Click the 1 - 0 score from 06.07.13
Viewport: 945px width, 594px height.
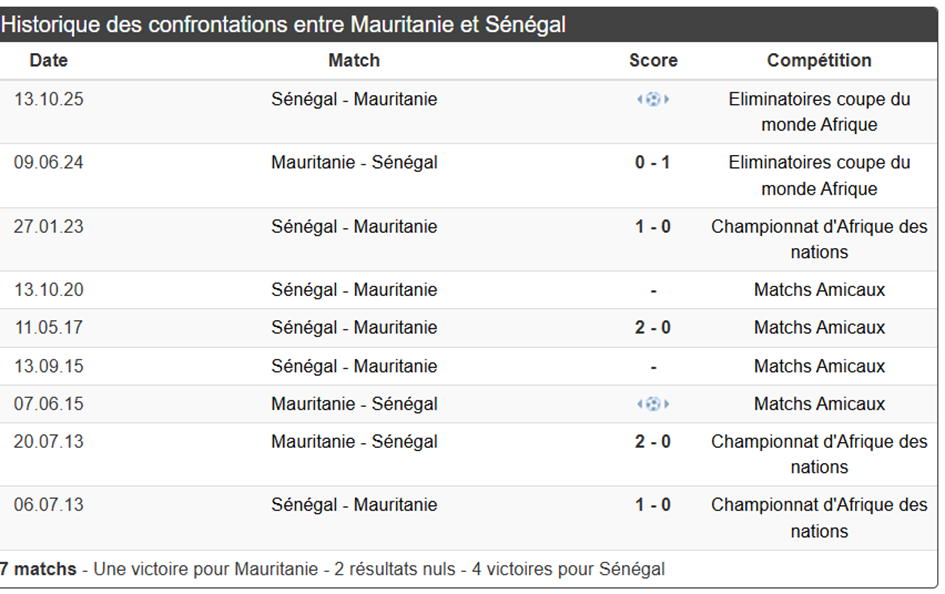coord(653,505)
